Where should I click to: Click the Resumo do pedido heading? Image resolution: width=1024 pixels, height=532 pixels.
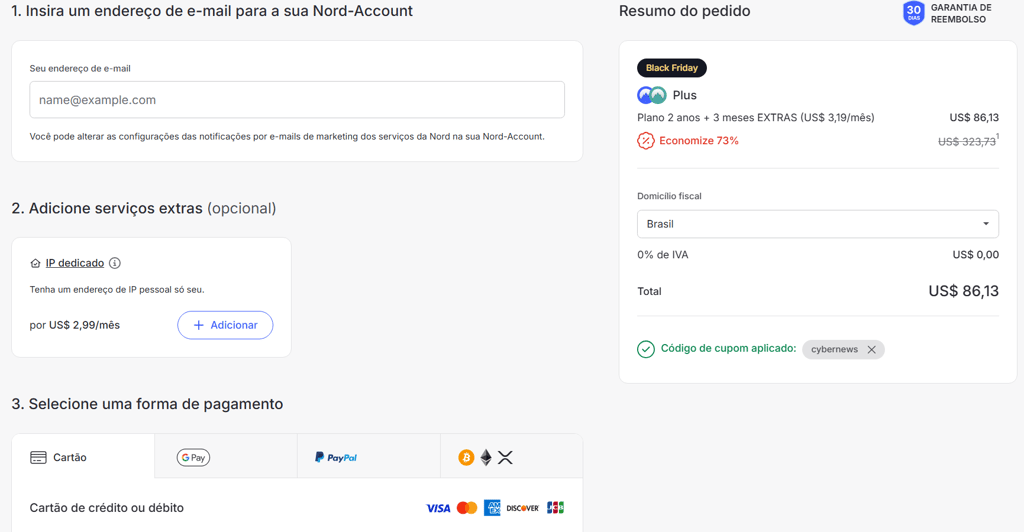(x=684, y=11)
